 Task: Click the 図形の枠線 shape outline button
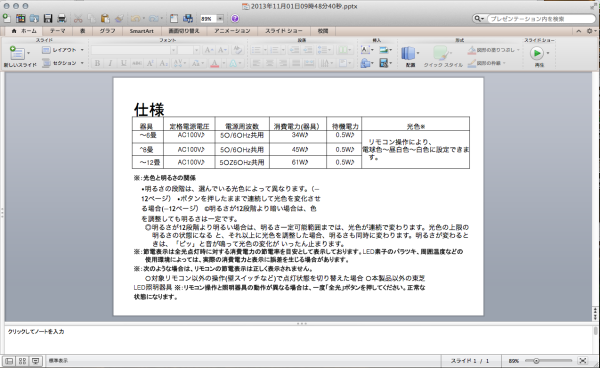[x=487, y=63]
